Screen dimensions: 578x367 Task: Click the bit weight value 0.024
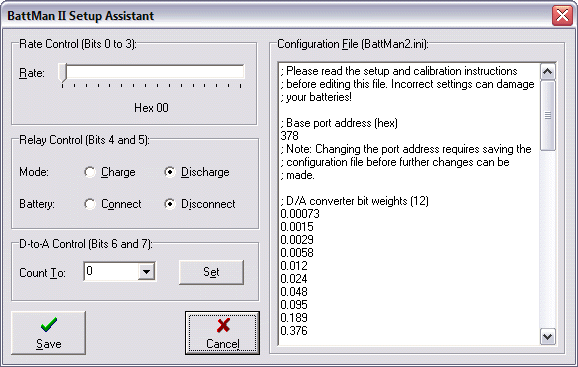(294, 279)
